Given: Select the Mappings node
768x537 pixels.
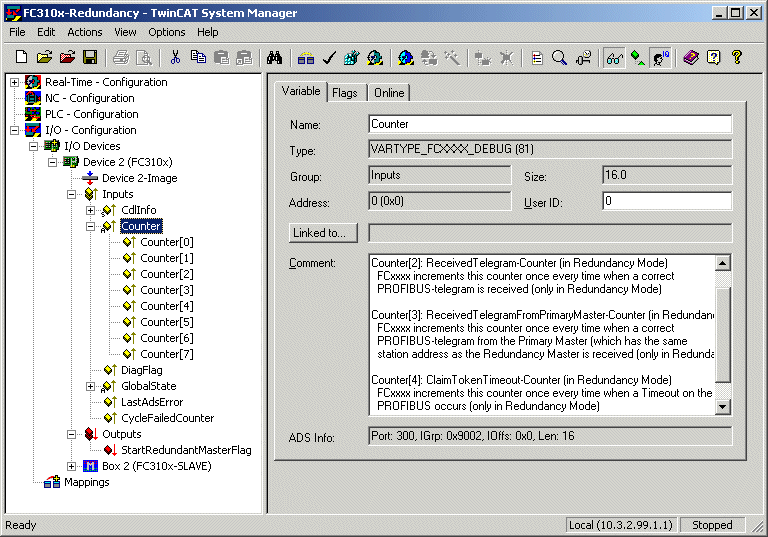Looking at the screenshot, I should pyautogui.click(x=87, y=483).
